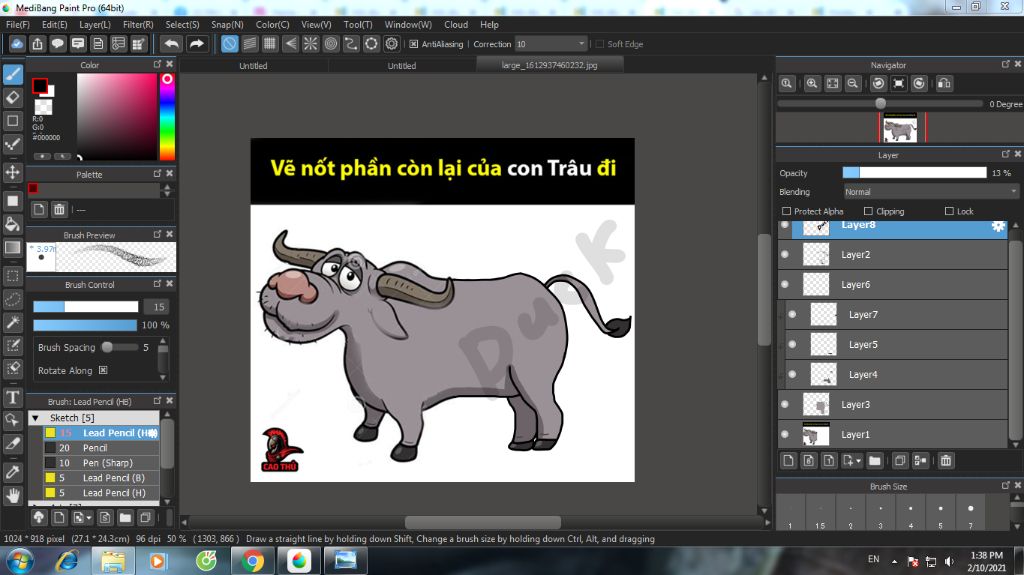Collapse the Sketch brush group
Viewport: 1024px width, 575px height.
(35, 418)
